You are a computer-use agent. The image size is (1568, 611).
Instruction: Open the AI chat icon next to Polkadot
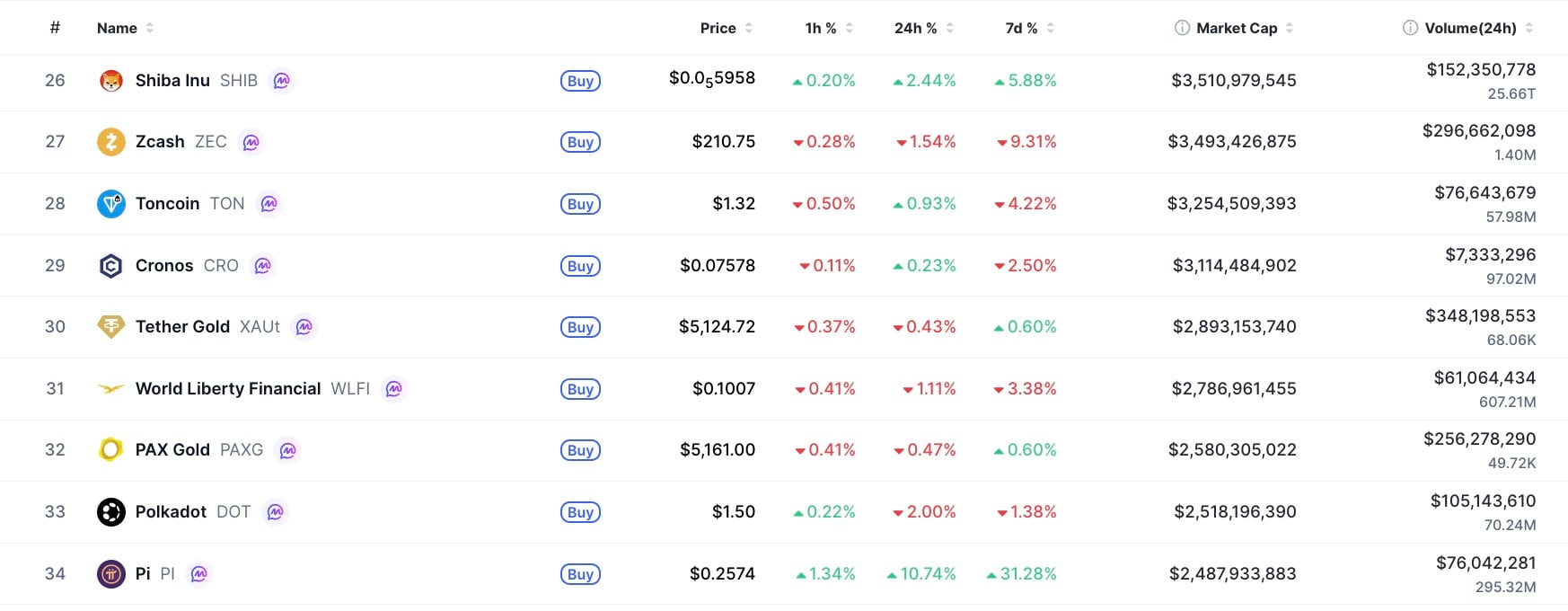(x=277, y=512)
